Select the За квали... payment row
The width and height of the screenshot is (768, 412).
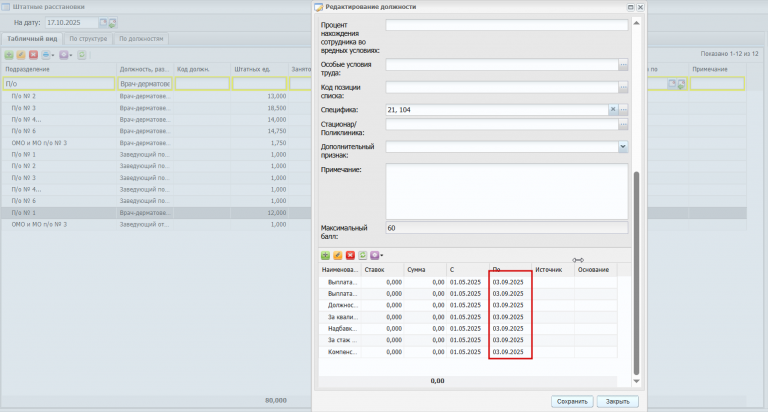point(468,317)
